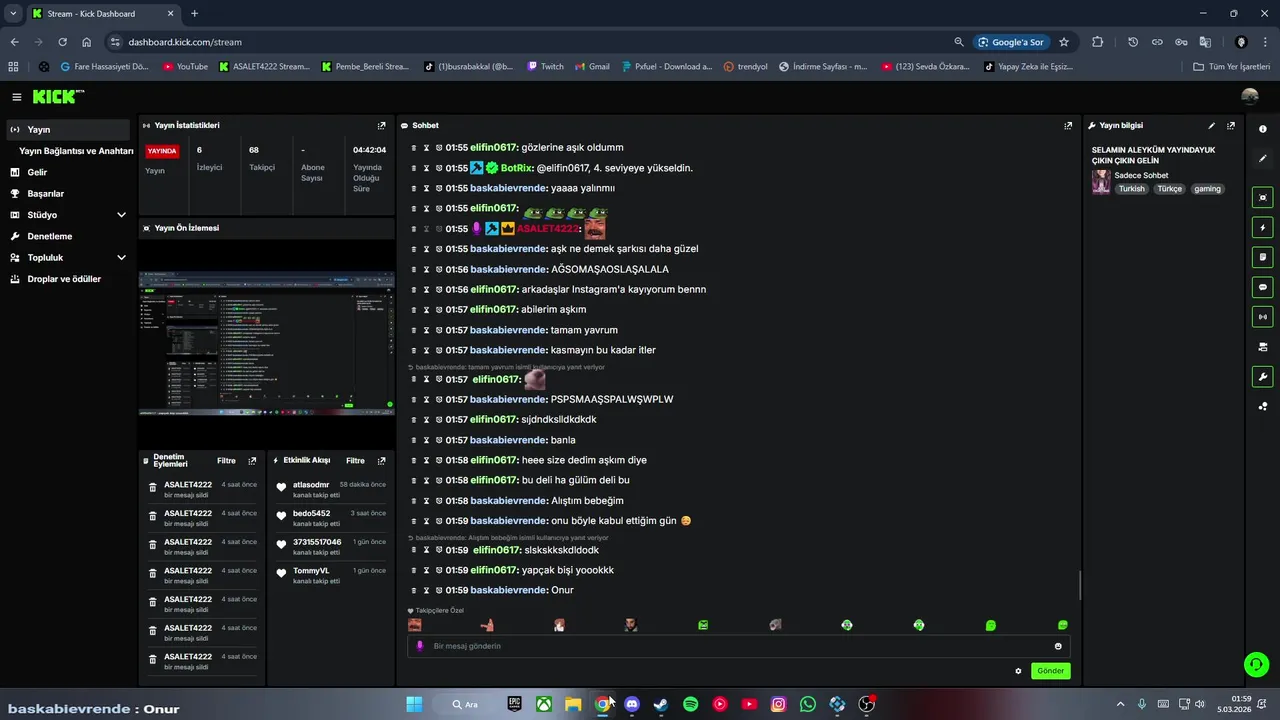The width and height of the screenshot is (1280, 720).
Task: Select Yayın in the left sidebar
Action: point(68,129)
